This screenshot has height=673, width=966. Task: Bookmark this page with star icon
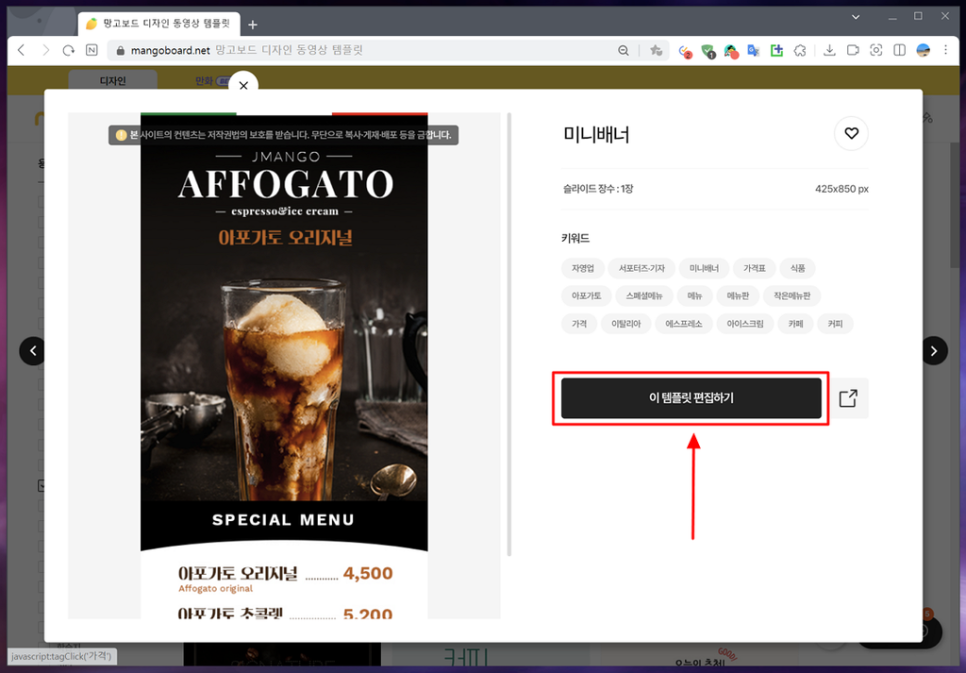[656, 51]
